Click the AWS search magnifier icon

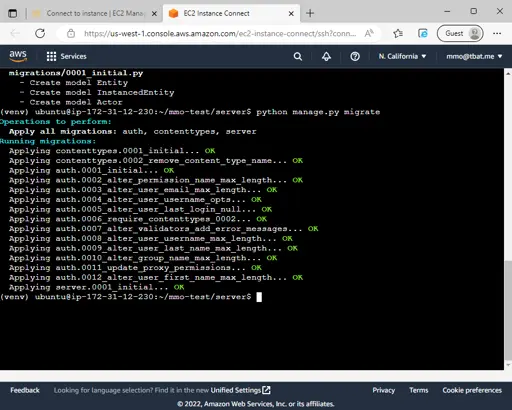(298, 56)
